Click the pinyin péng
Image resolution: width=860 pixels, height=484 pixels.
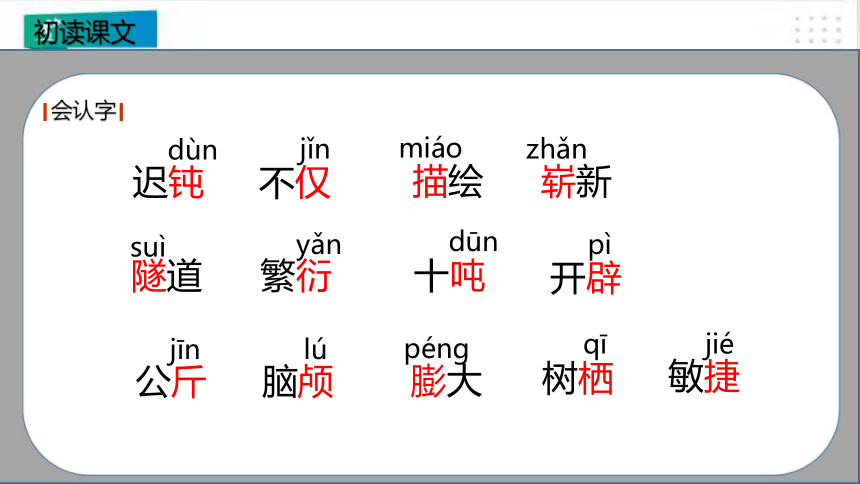tap(437, 350)
